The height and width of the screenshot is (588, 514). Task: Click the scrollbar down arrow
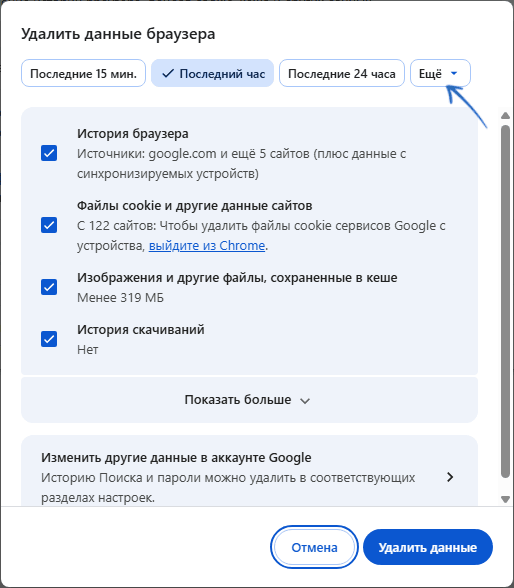point(505,499)
